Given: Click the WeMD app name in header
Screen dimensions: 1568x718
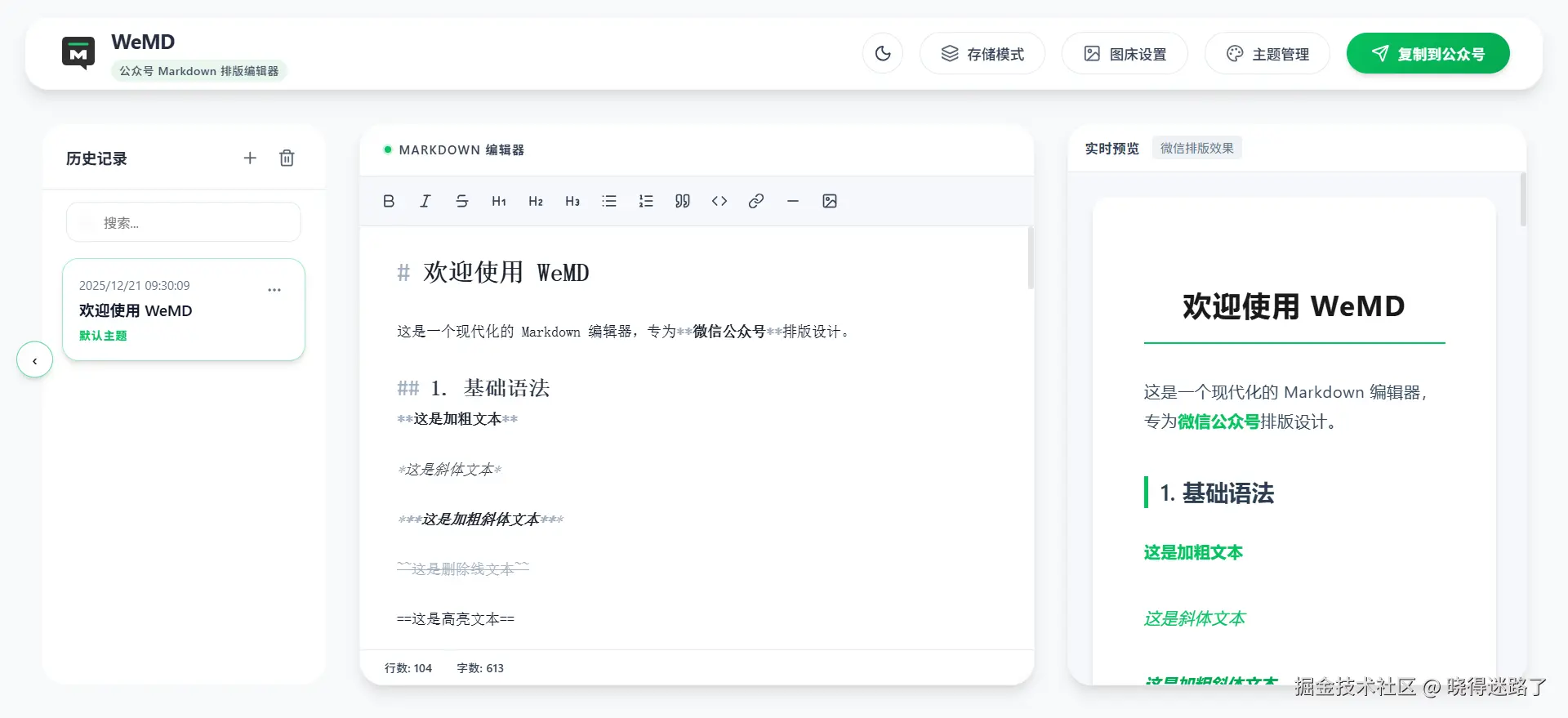Looking at the screenshot, I should 143,42.
